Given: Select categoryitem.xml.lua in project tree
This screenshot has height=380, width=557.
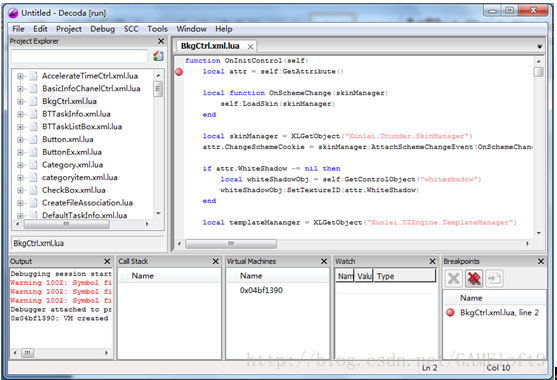Looking at the screenshot, I should [80, 178].
